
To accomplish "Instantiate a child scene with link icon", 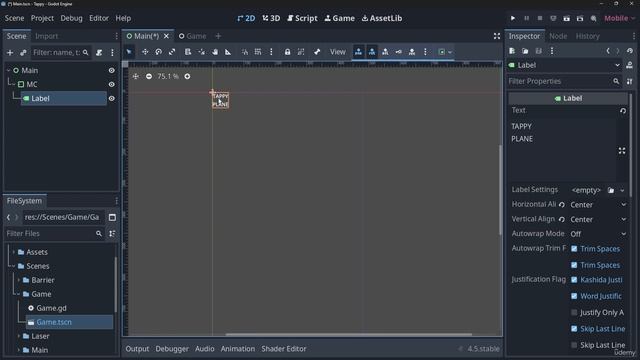I will pyautogui.click(x=23, y=52).
